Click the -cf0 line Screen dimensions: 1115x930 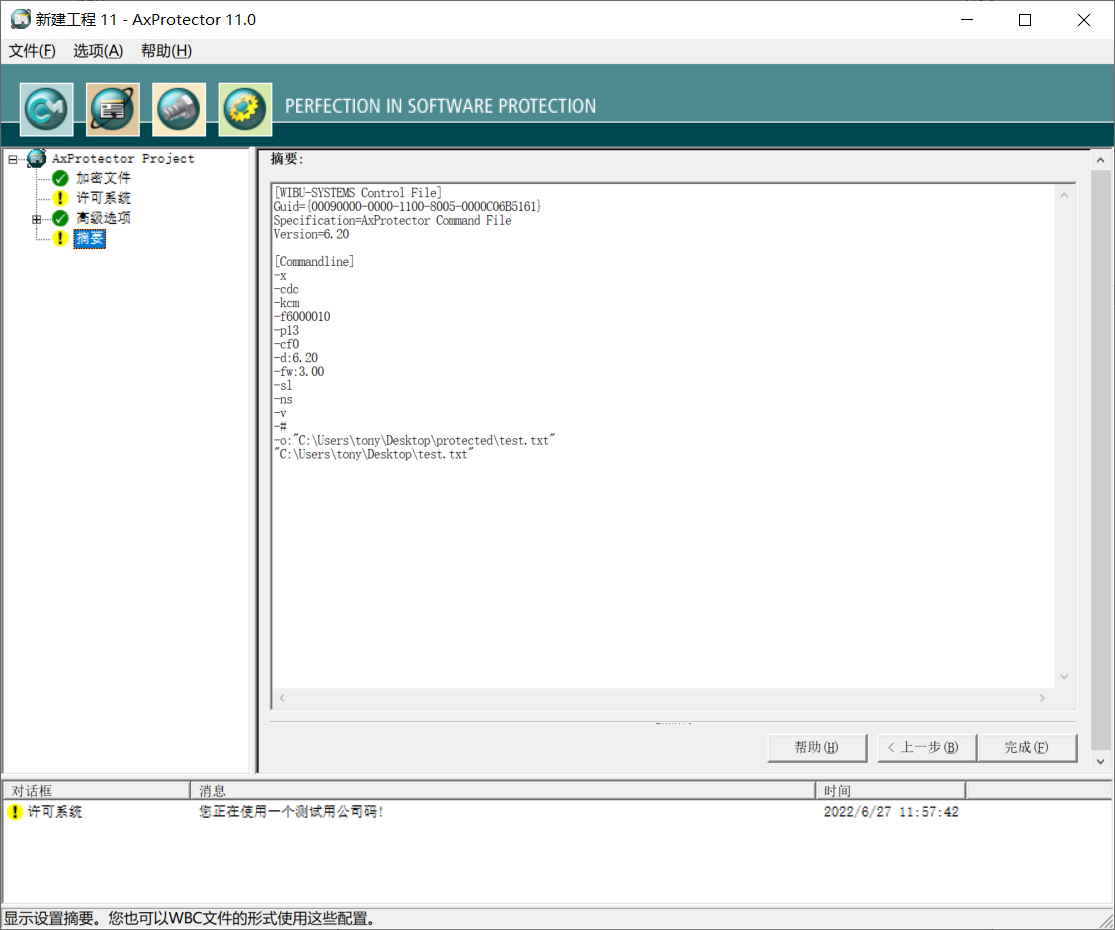tap(287, 344)
